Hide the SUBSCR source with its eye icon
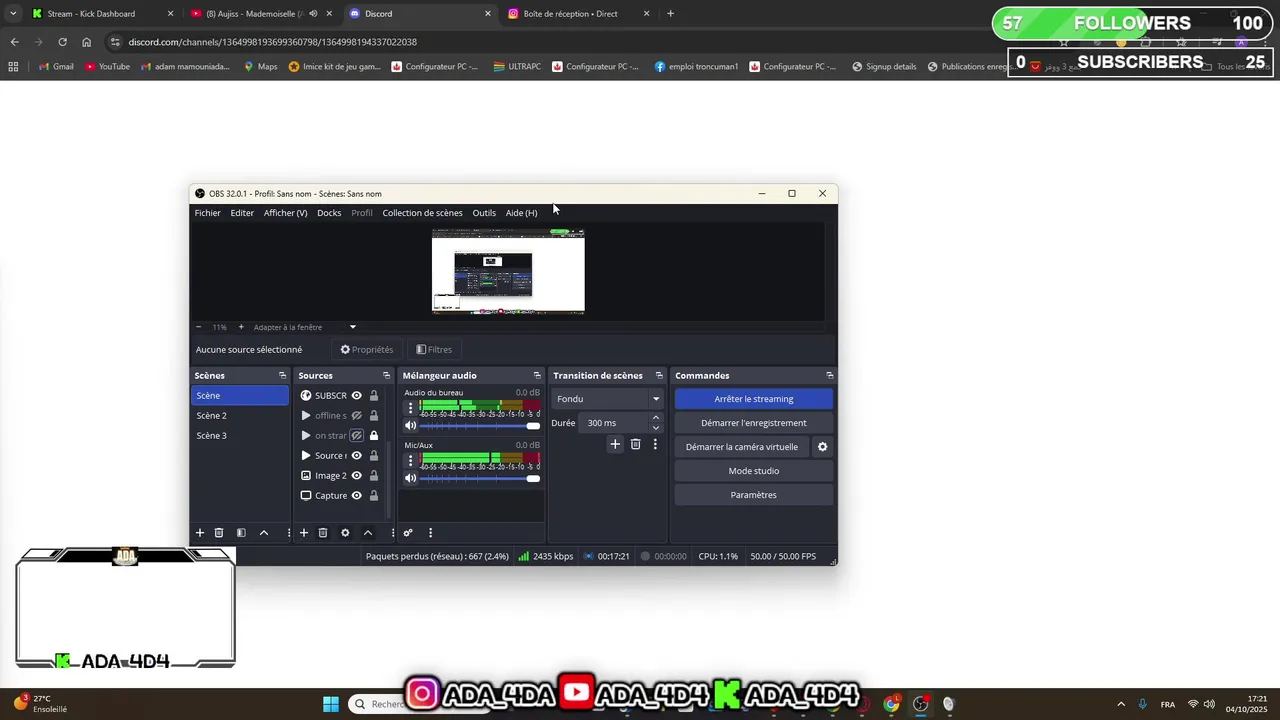The height and width of the screenshot is (720, 1280). click(356, 396)
